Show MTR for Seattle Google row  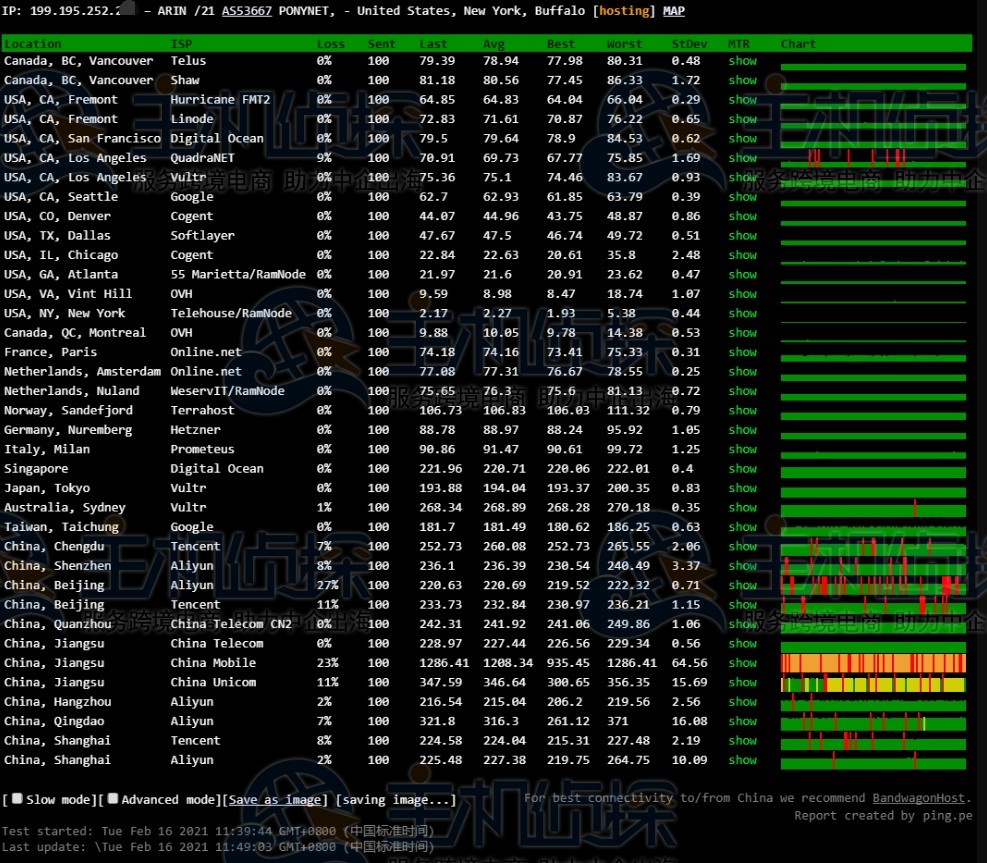[742, 197]
